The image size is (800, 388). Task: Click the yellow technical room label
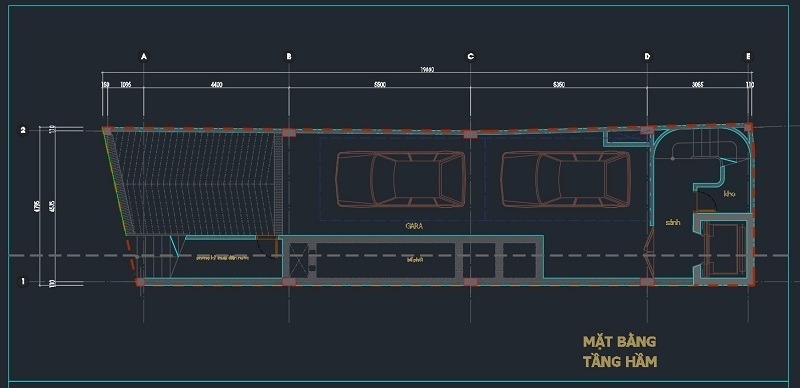click(222, 258)
